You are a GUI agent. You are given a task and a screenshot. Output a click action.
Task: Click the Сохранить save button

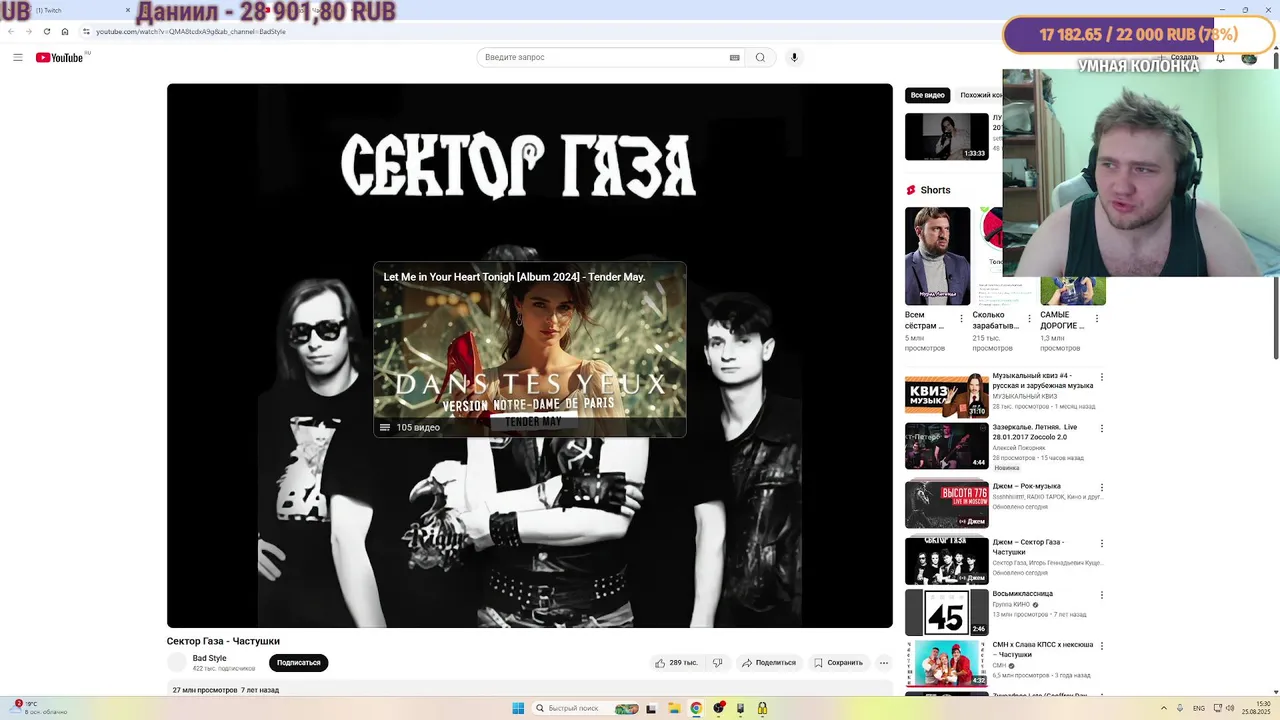coord(838,662)
